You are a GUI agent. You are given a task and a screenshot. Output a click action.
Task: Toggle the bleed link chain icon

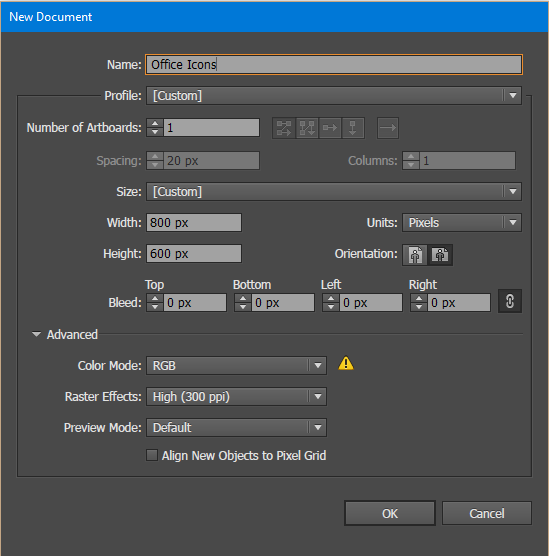coord(510,301)
